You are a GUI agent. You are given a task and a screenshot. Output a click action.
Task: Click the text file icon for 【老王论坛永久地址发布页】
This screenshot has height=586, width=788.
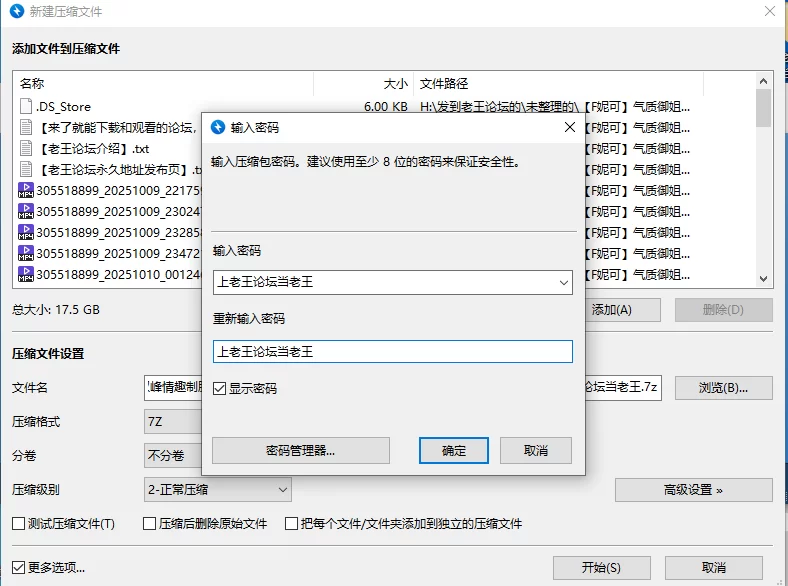click(26, 169)
